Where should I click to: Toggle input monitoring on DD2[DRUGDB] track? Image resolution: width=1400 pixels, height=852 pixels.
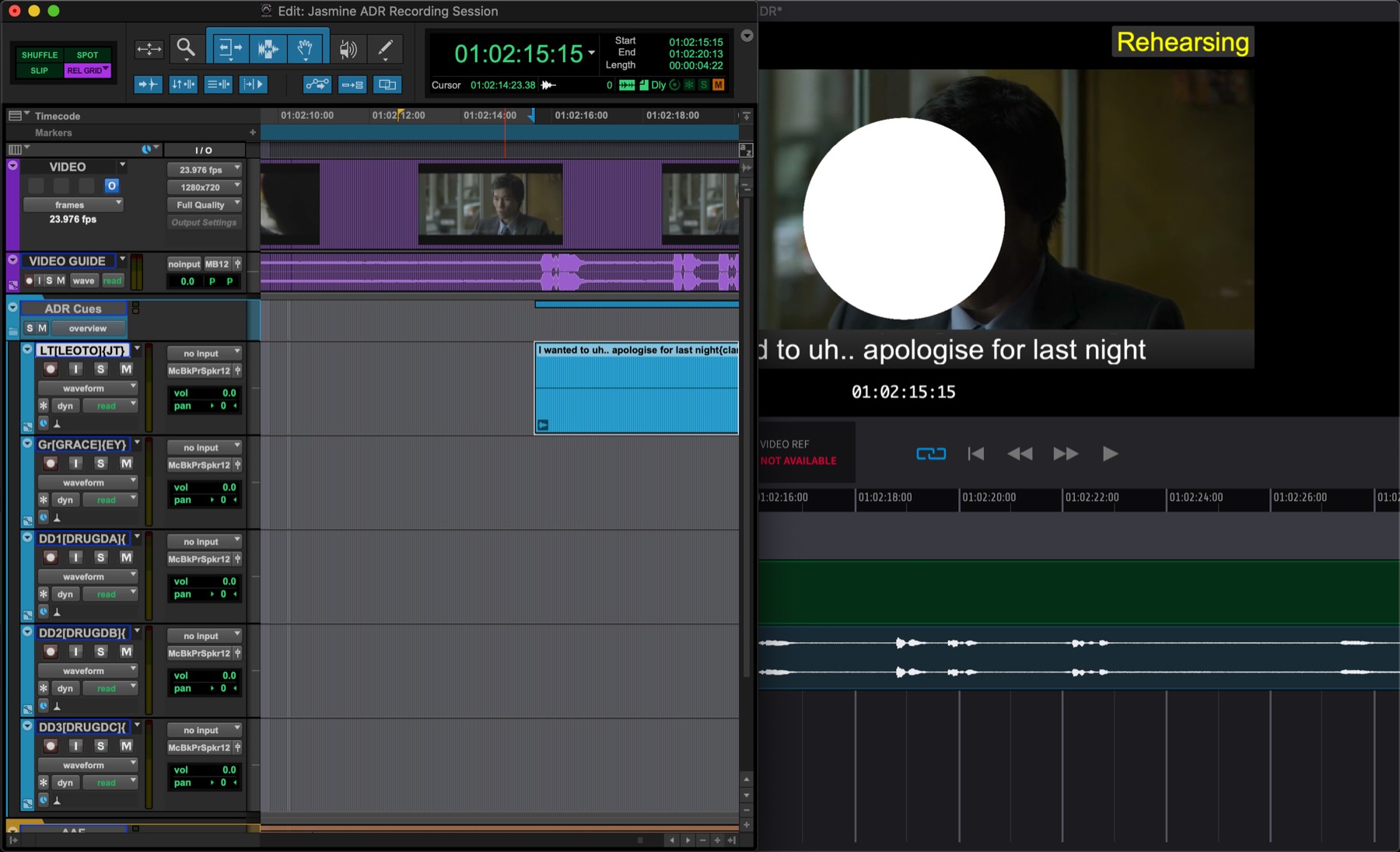(75, 651)
